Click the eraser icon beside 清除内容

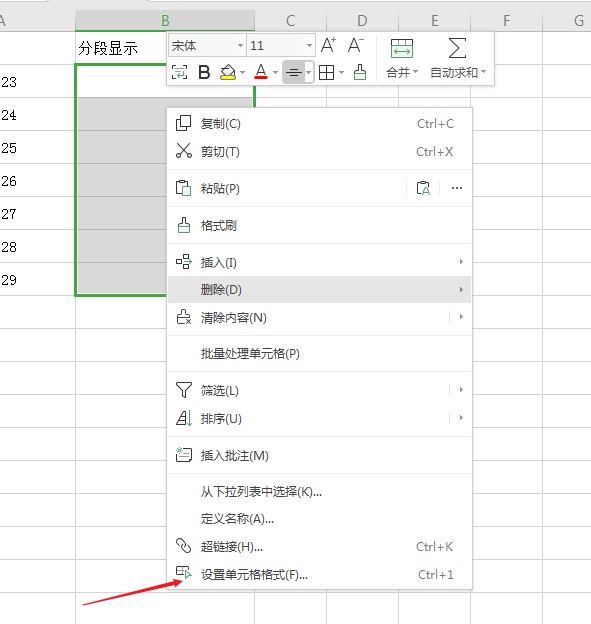183,317
